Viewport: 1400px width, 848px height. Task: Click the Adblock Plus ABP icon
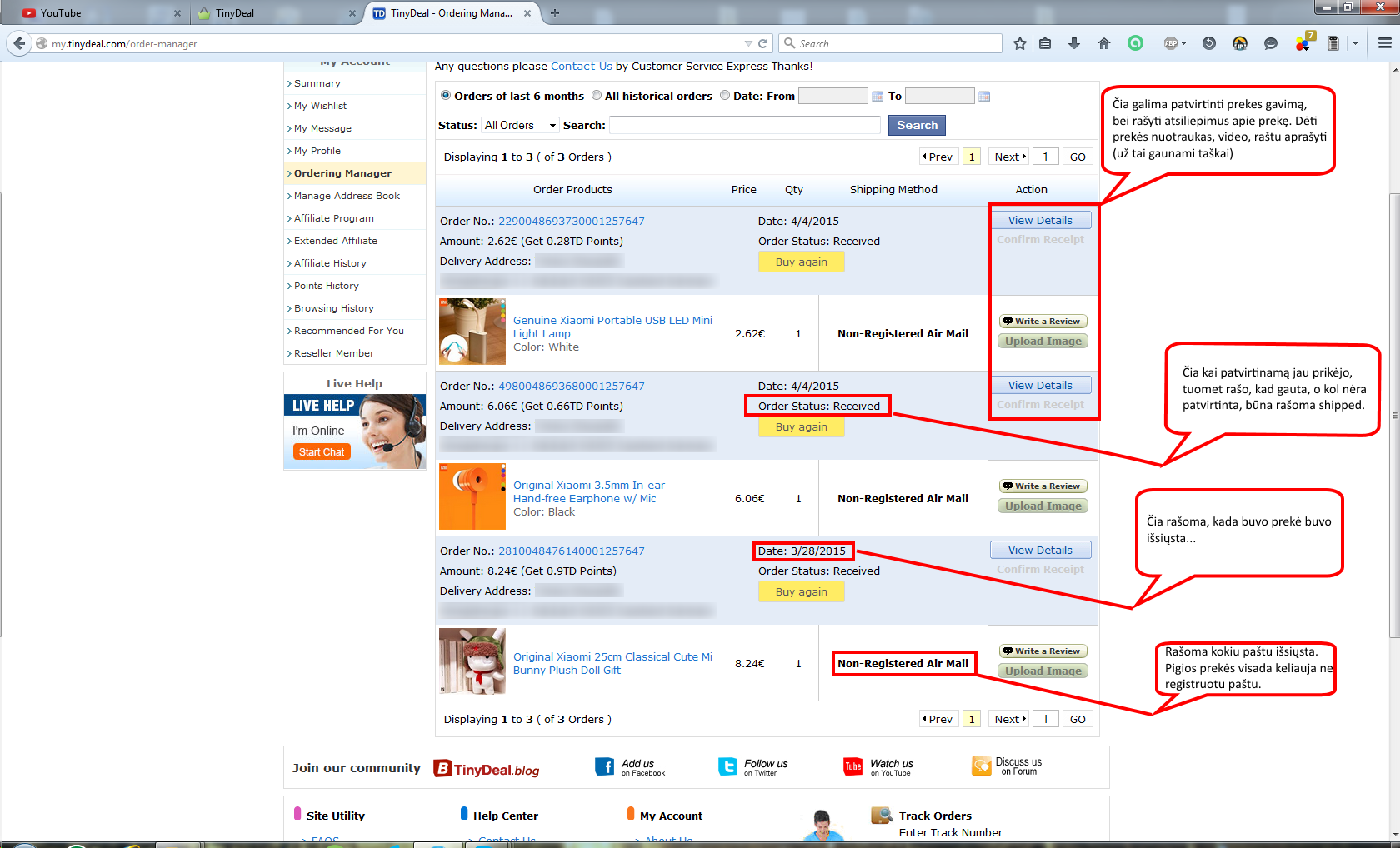point(1171,43)
